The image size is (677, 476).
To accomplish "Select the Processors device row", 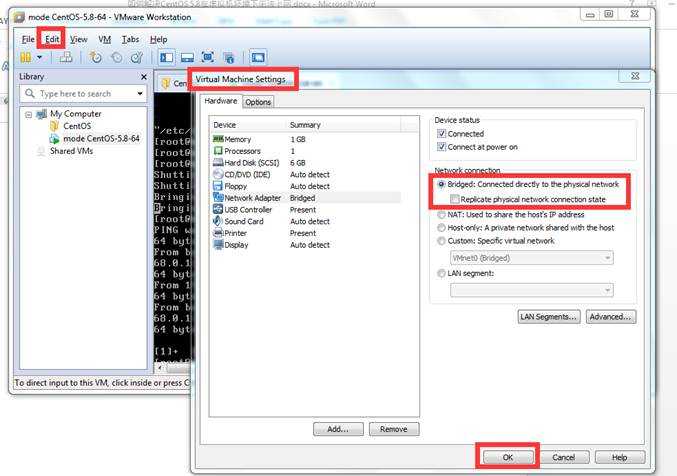I will tap(307, 151).
